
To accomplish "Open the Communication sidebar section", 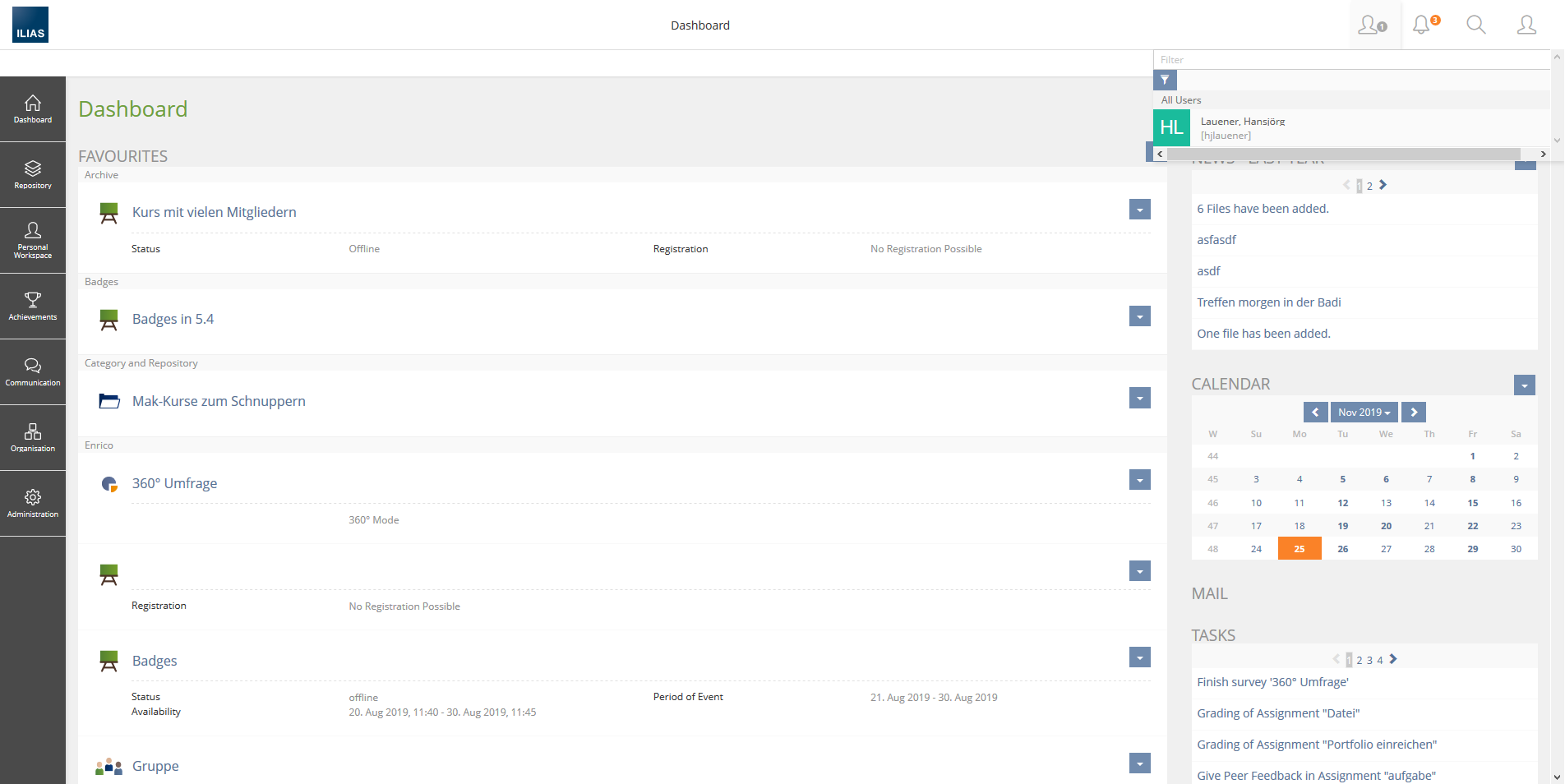I will [x=33, y=371].
